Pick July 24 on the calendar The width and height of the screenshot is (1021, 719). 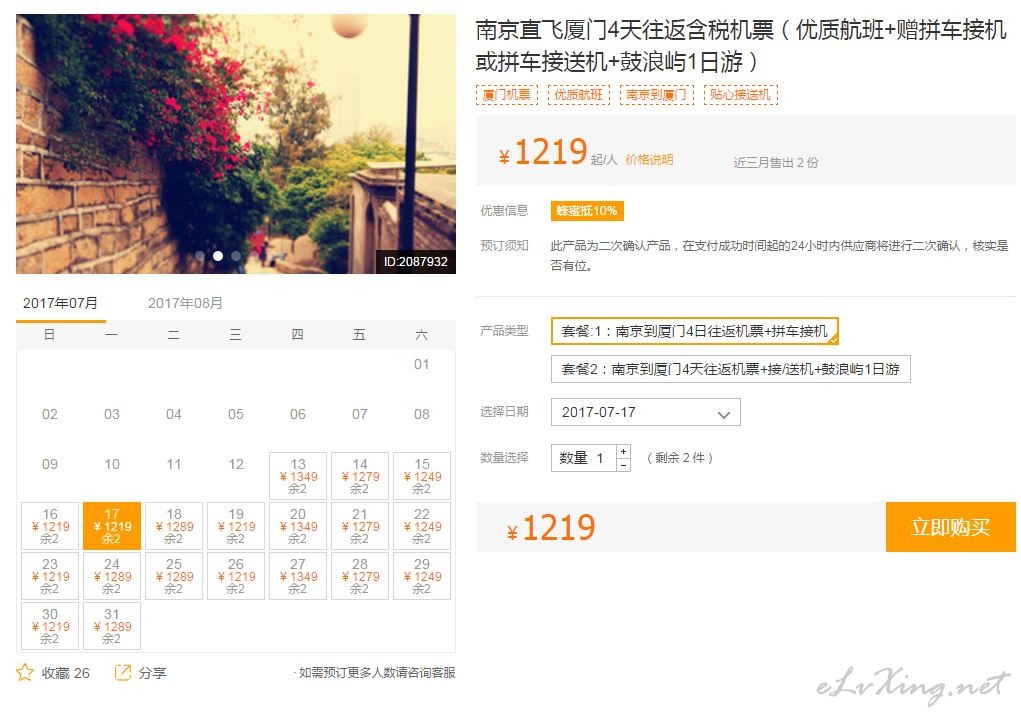(x=112, y=576)
